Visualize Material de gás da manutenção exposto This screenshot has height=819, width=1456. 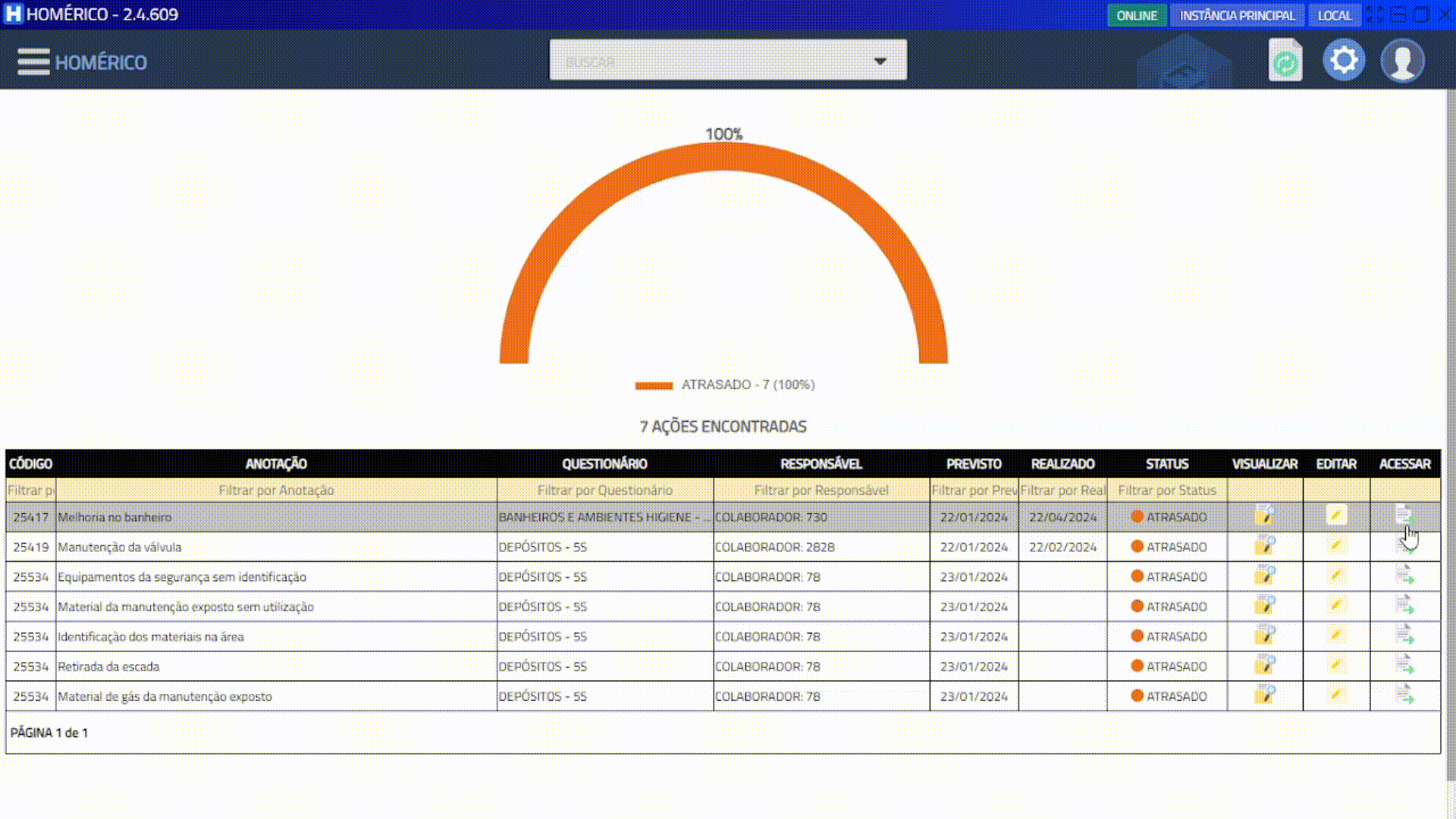pos(1264,695)
